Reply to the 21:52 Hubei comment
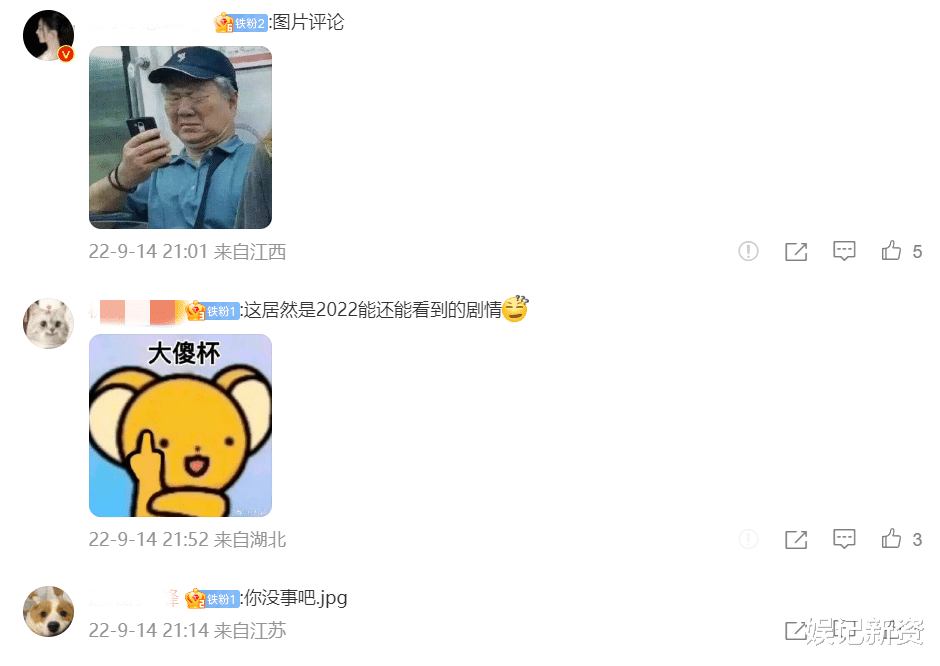The height and width of the screenshot is (666, 940). pyautogui.click(x=844, y=539)
